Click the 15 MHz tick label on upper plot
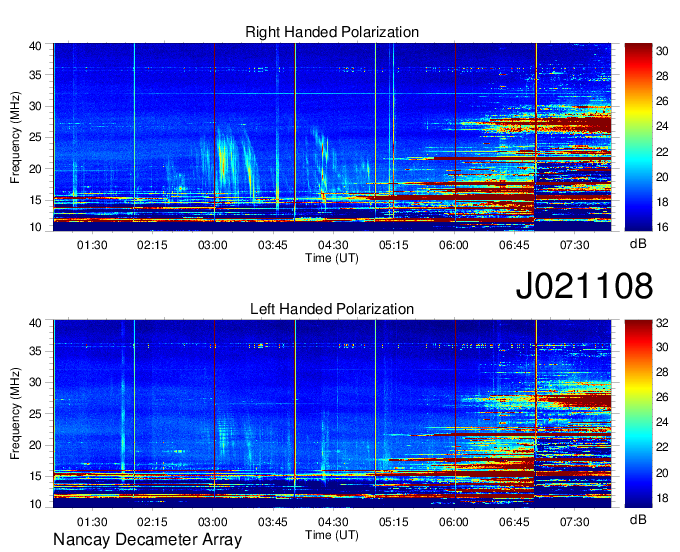This screenshot has width=680, height=552. click(35, 200)
